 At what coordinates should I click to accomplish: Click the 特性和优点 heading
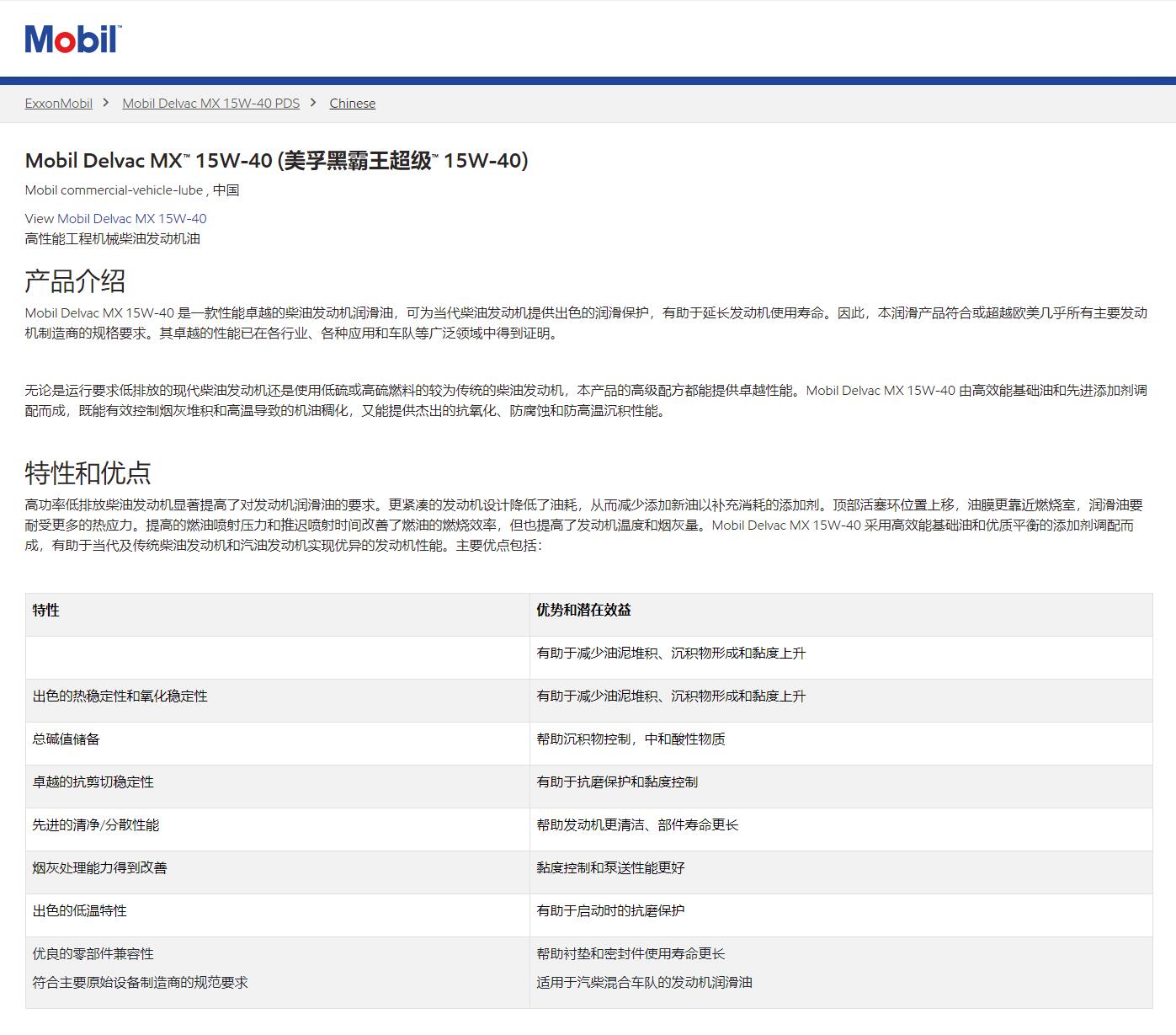click(x=88, y=473)
